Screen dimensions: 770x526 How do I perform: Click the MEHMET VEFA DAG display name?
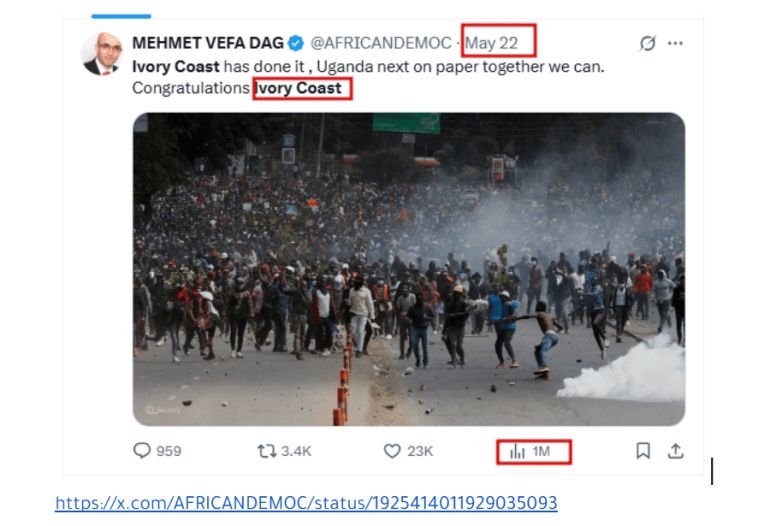pos(208,43)
